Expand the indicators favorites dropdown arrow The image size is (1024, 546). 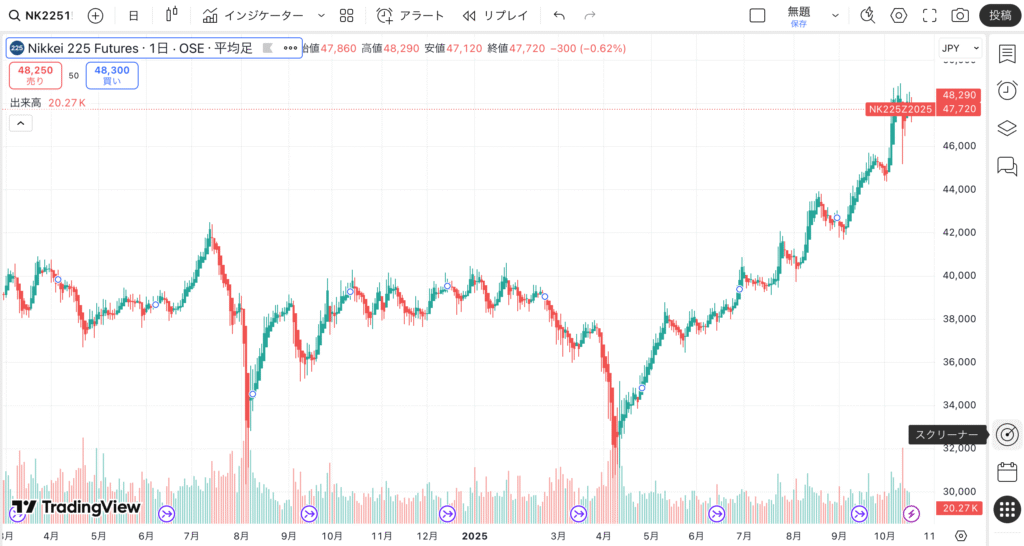(x=321, y=15)
